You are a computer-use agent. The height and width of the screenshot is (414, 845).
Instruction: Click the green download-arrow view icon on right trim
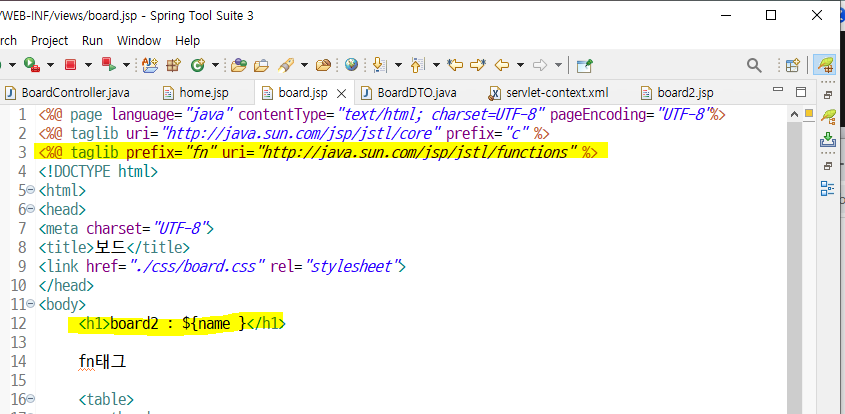tap(828, 140)
